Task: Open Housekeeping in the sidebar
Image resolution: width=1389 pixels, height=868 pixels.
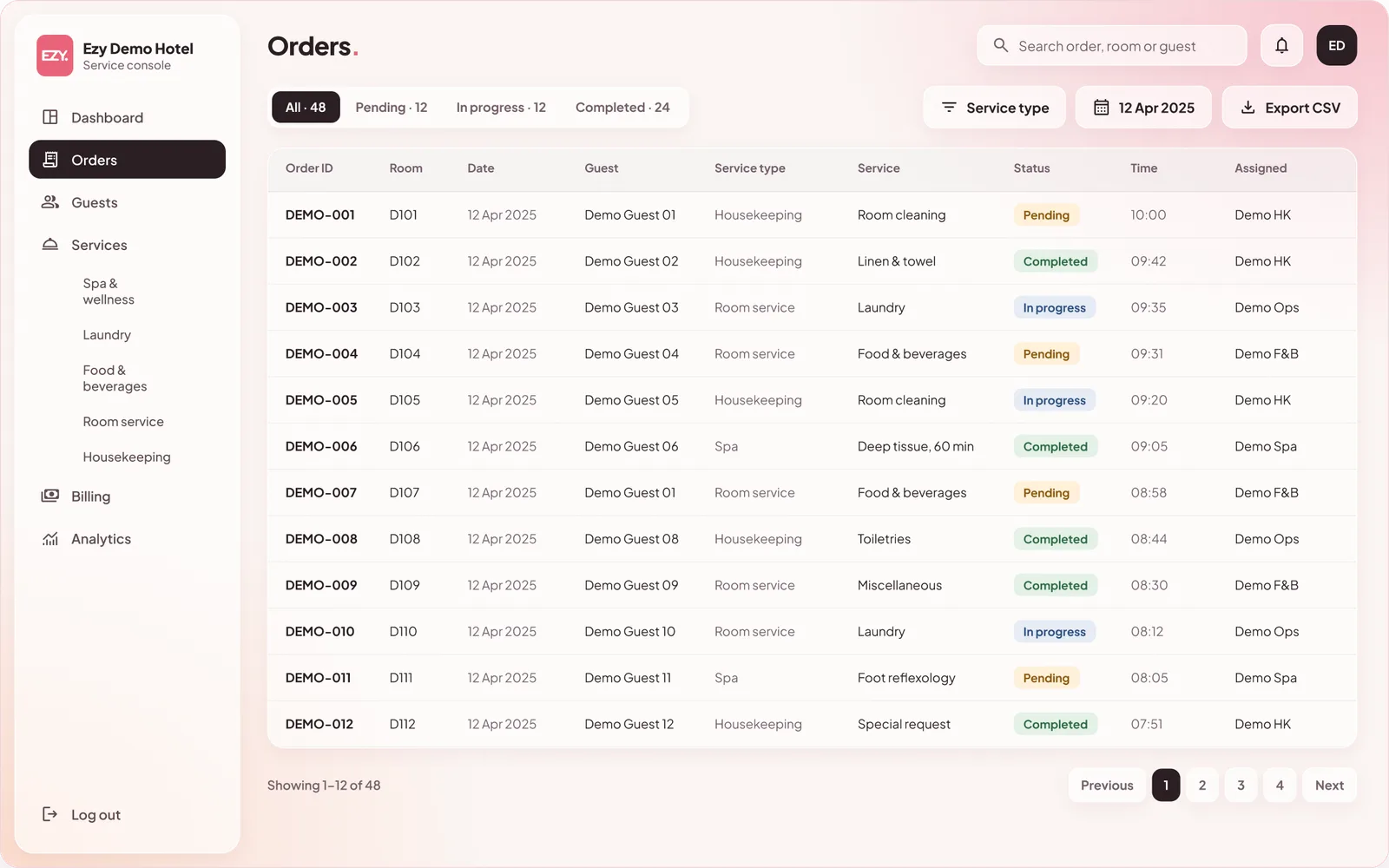Action: tap(127, 457)
